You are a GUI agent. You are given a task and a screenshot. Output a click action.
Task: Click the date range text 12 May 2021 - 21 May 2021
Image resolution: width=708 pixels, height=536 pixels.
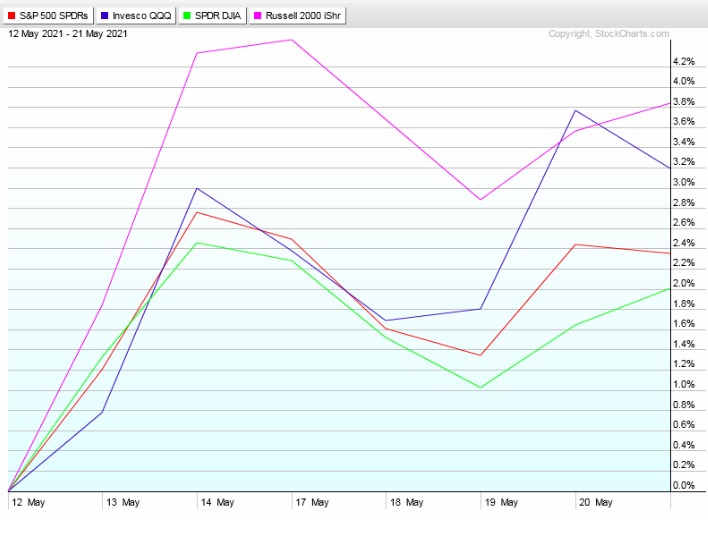point(68,34)
